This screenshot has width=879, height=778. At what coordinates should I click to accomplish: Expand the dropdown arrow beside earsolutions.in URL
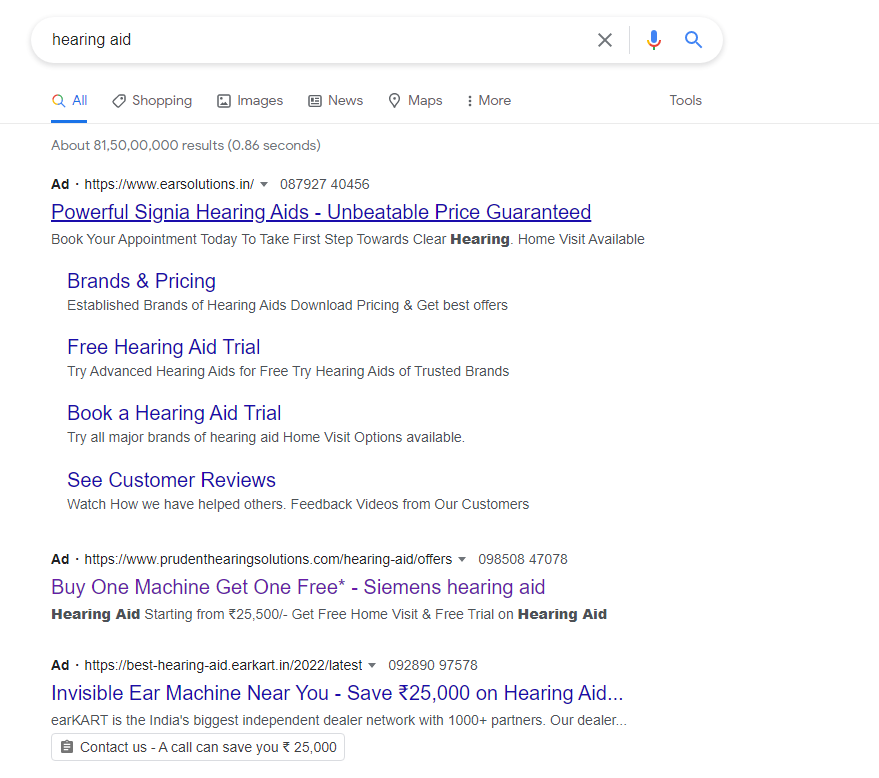pyautogui.click(x=264, y=184)
